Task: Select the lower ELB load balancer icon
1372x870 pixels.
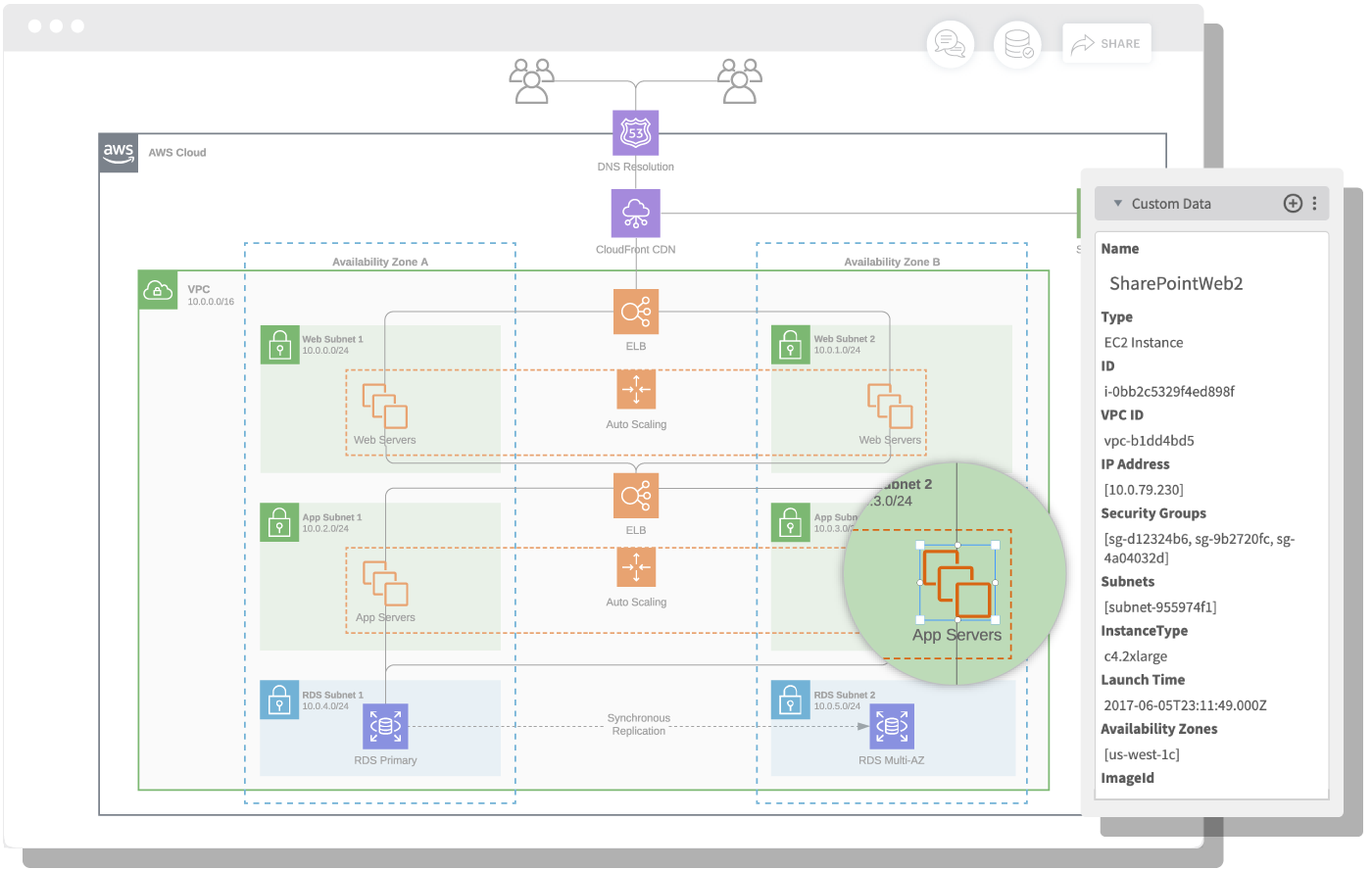Action: click(x=636, y=497)
